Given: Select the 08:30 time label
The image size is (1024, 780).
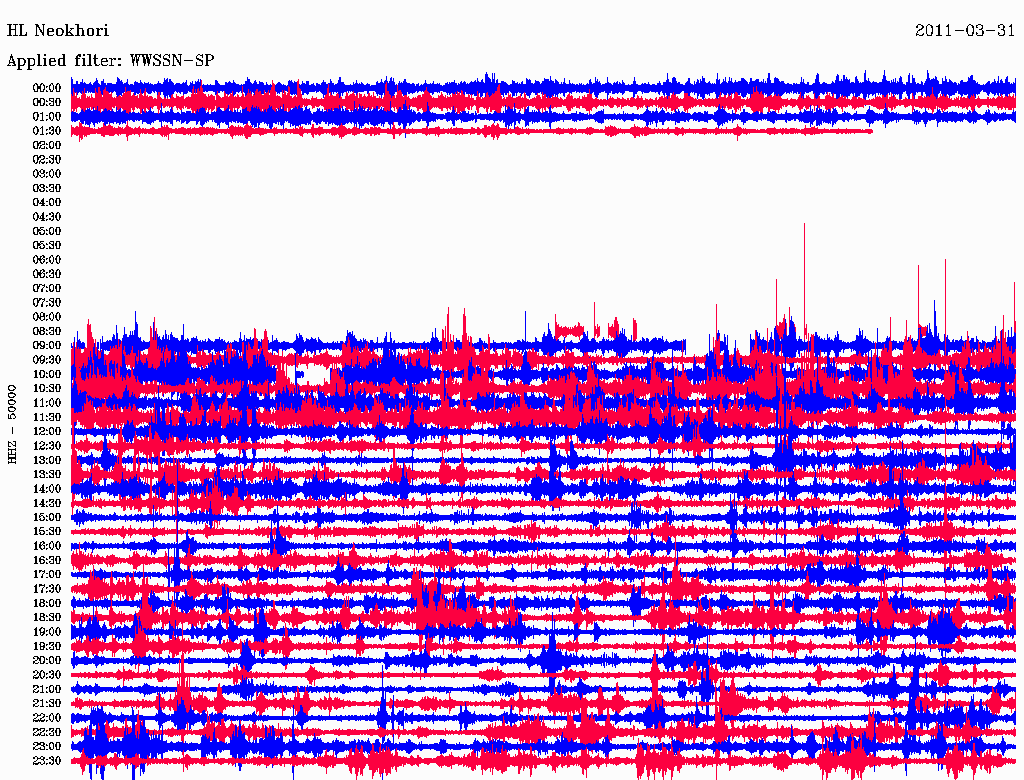Looking at the screenshot, I should tap(46, 331).
